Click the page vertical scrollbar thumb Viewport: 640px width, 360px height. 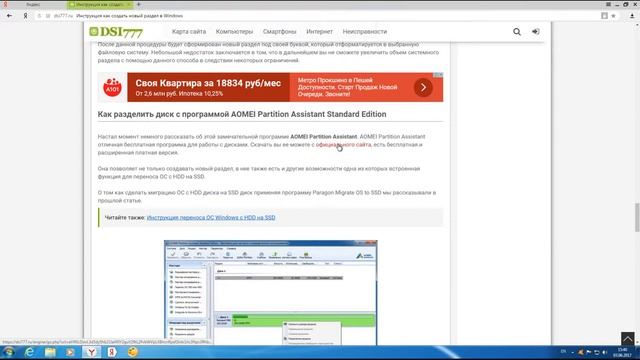point(637,217)
